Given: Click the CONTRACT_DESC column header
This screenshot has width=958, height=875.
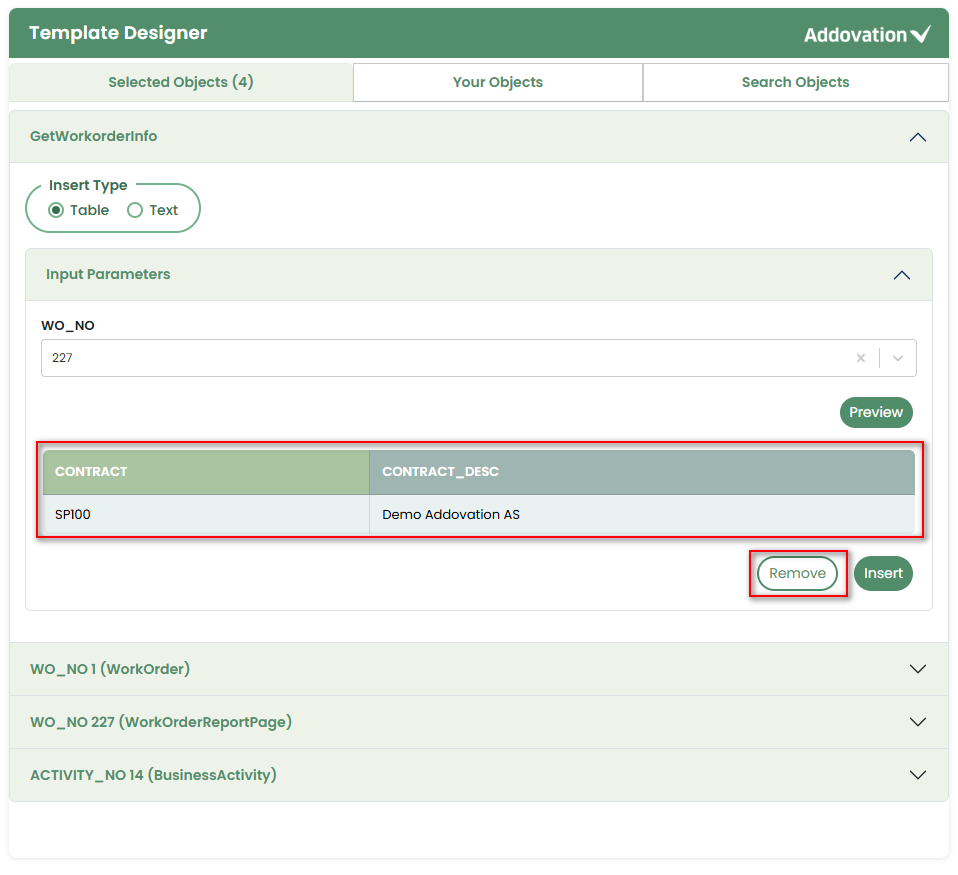Looking at the screenshot, I should (641, 472).
